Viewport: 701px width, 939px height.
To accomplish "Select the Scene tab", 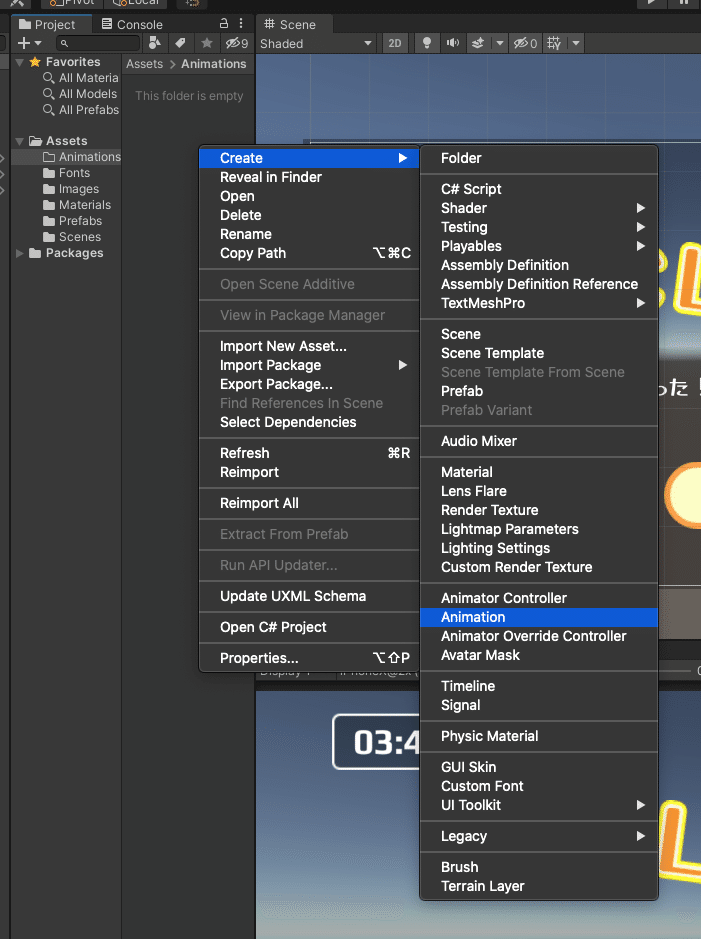I will [290, 25].
